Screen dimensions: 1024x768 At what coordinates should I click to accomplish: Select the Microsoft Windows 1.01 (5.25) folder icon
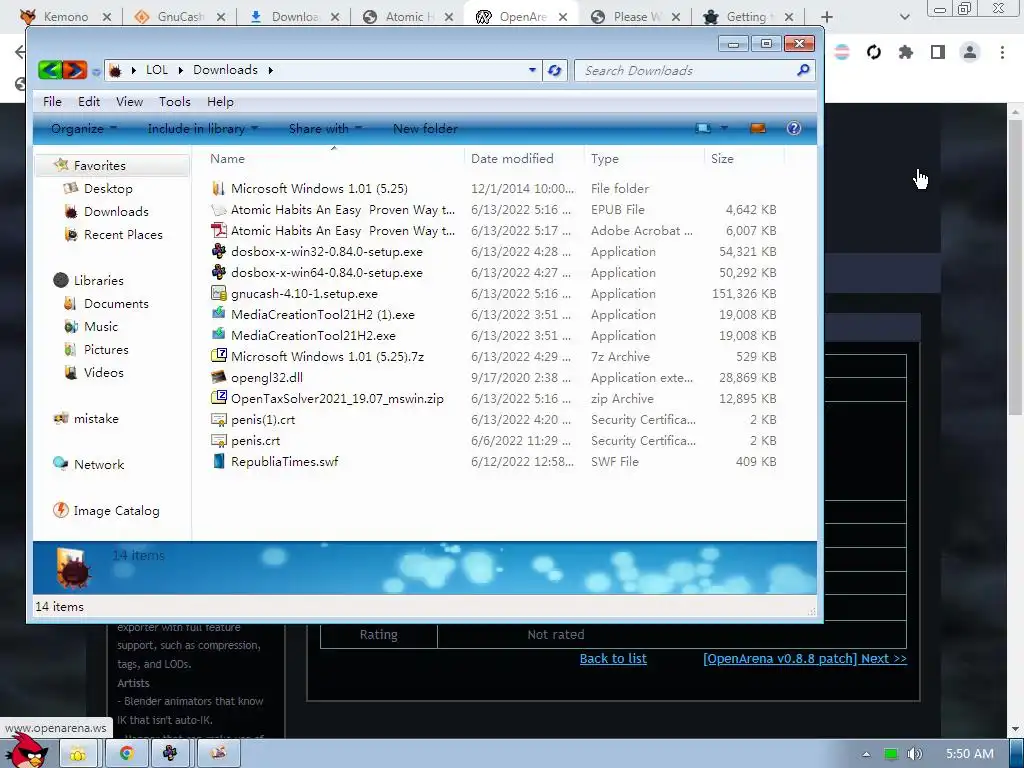[x=218, y=188]
